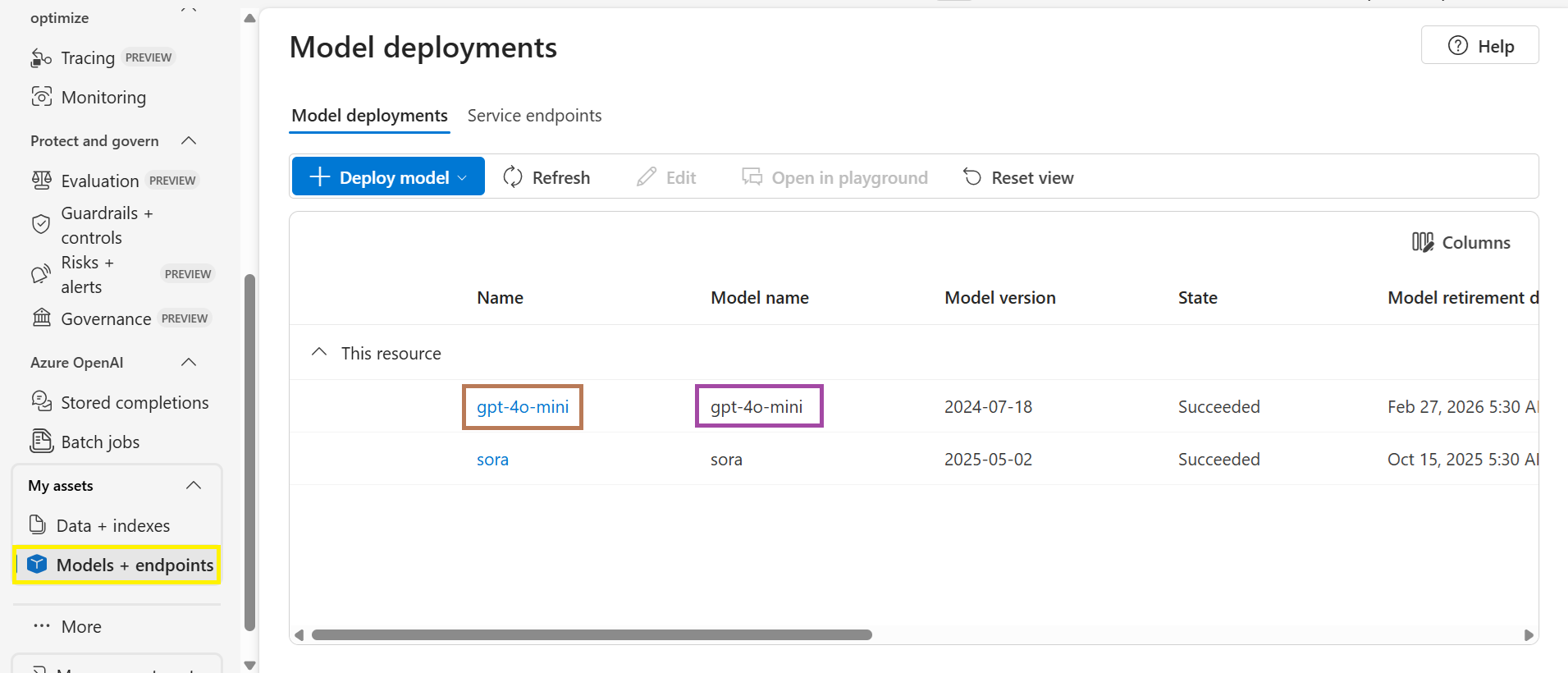Click the Help question mark icon
Image resolution: width=1568 pixels, height=673 pixels.
coord(1458,46)
